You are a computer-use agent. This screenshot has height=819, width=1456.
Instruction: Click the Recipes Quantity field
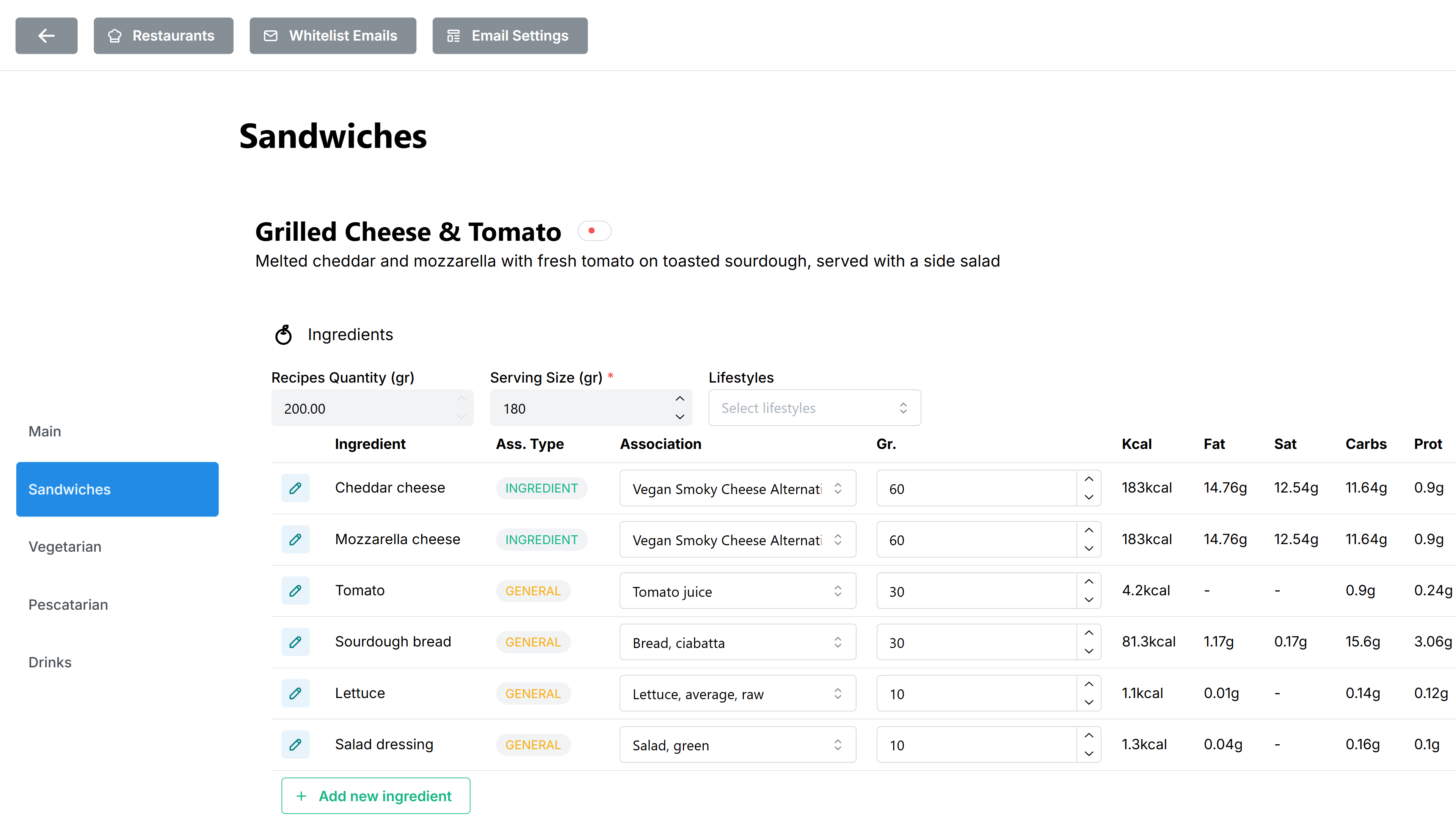click(x=372, y=408)
